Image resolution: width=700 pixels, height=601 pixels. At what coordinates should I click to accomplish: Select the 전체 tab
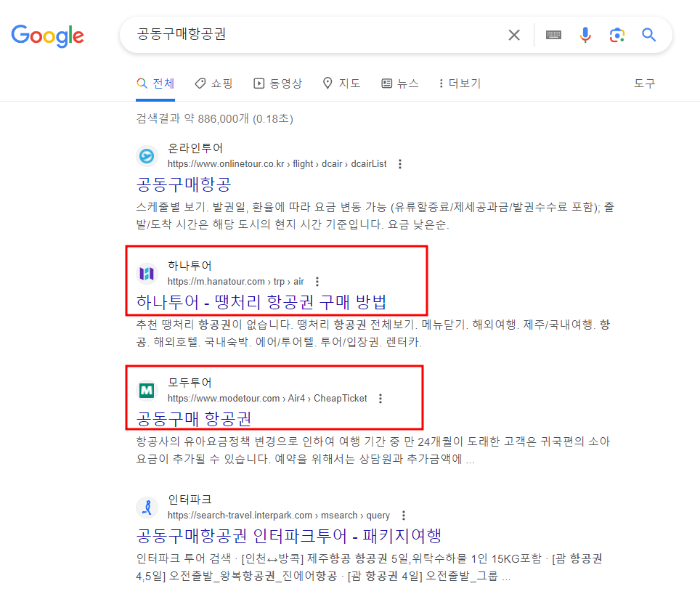click(155, 83)
